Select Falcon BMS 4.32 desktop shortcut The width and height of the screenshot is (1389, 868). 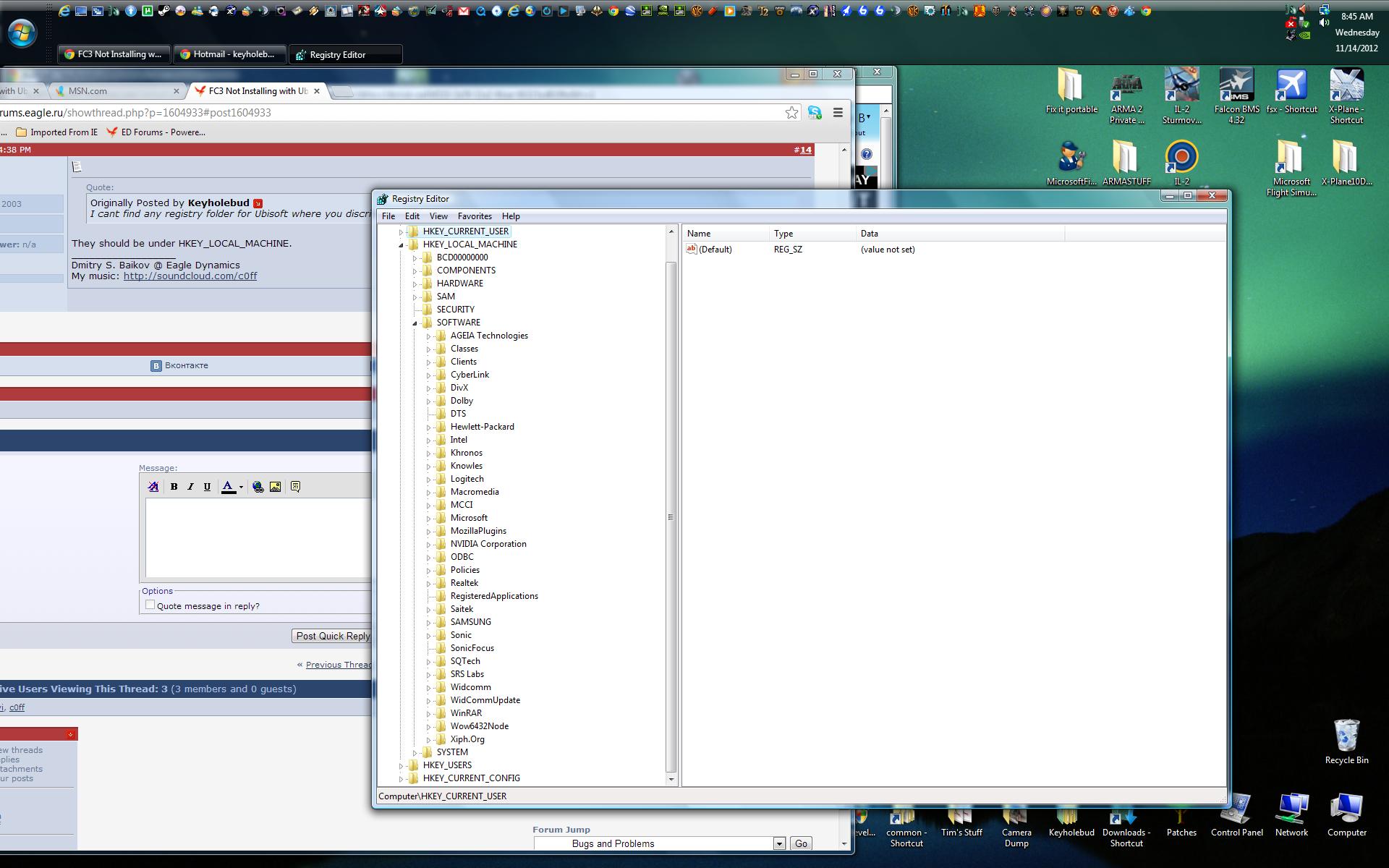pos(1236,95)
